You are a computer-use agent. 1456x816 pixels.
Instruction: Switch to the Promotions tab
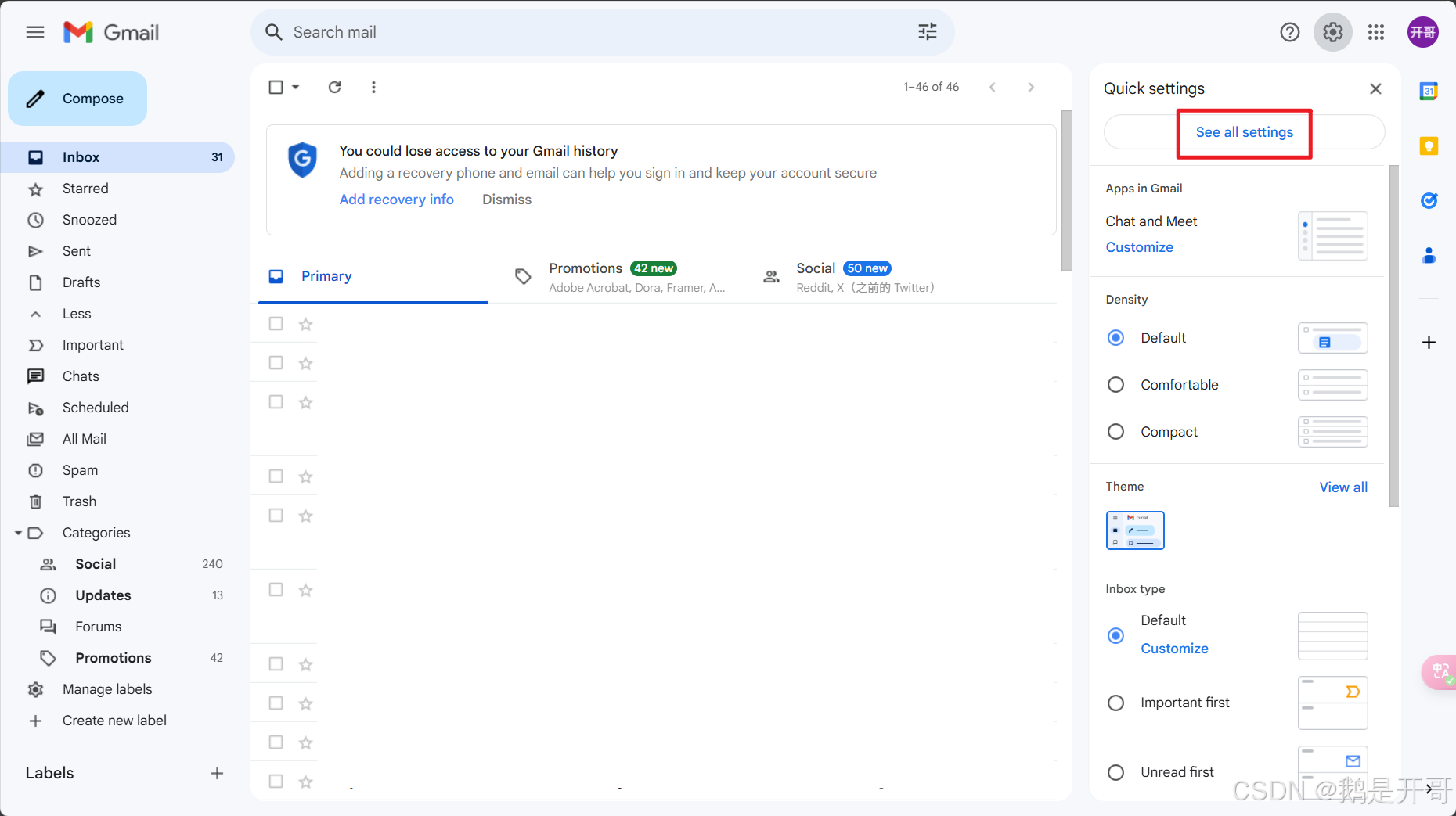coord(620,277)
